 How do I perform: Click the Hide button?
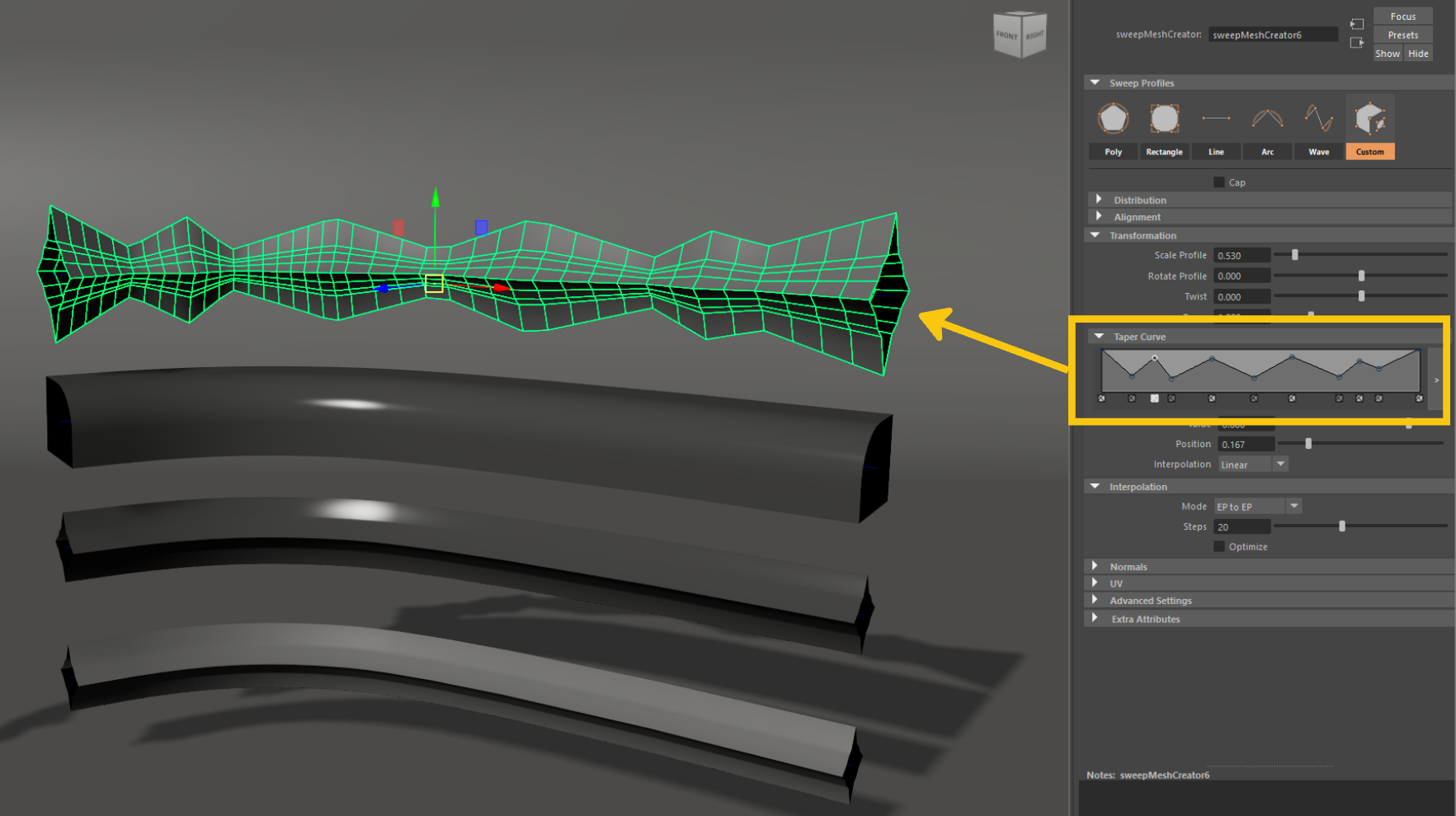1418,54
